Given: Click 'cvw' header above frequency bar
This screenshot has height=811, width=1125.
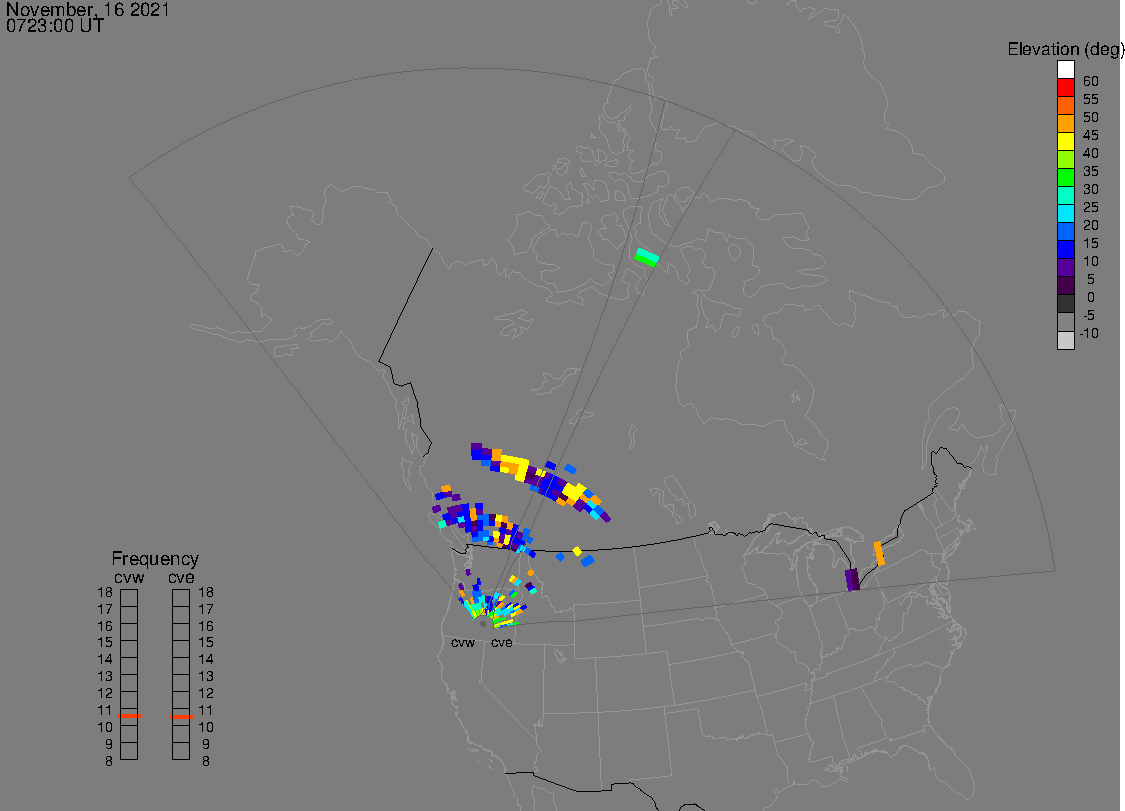Looking at the screenshot, I should pos(129,578).
